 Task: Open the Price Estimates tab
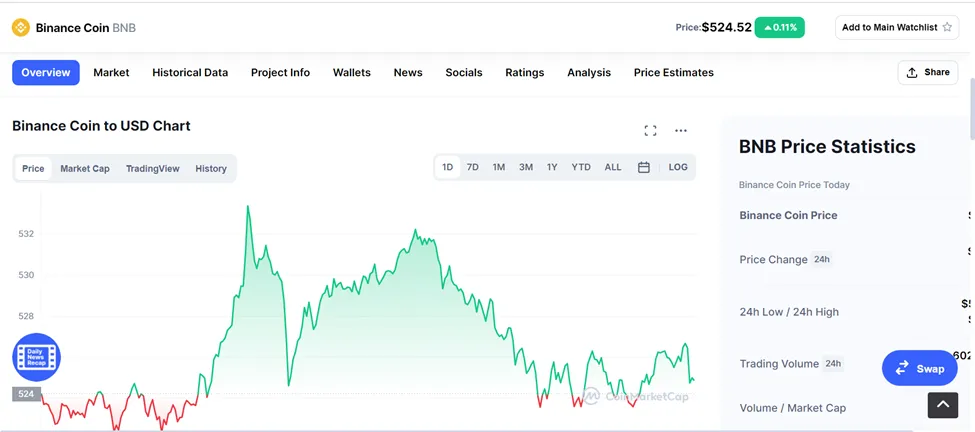click(673, 73)
